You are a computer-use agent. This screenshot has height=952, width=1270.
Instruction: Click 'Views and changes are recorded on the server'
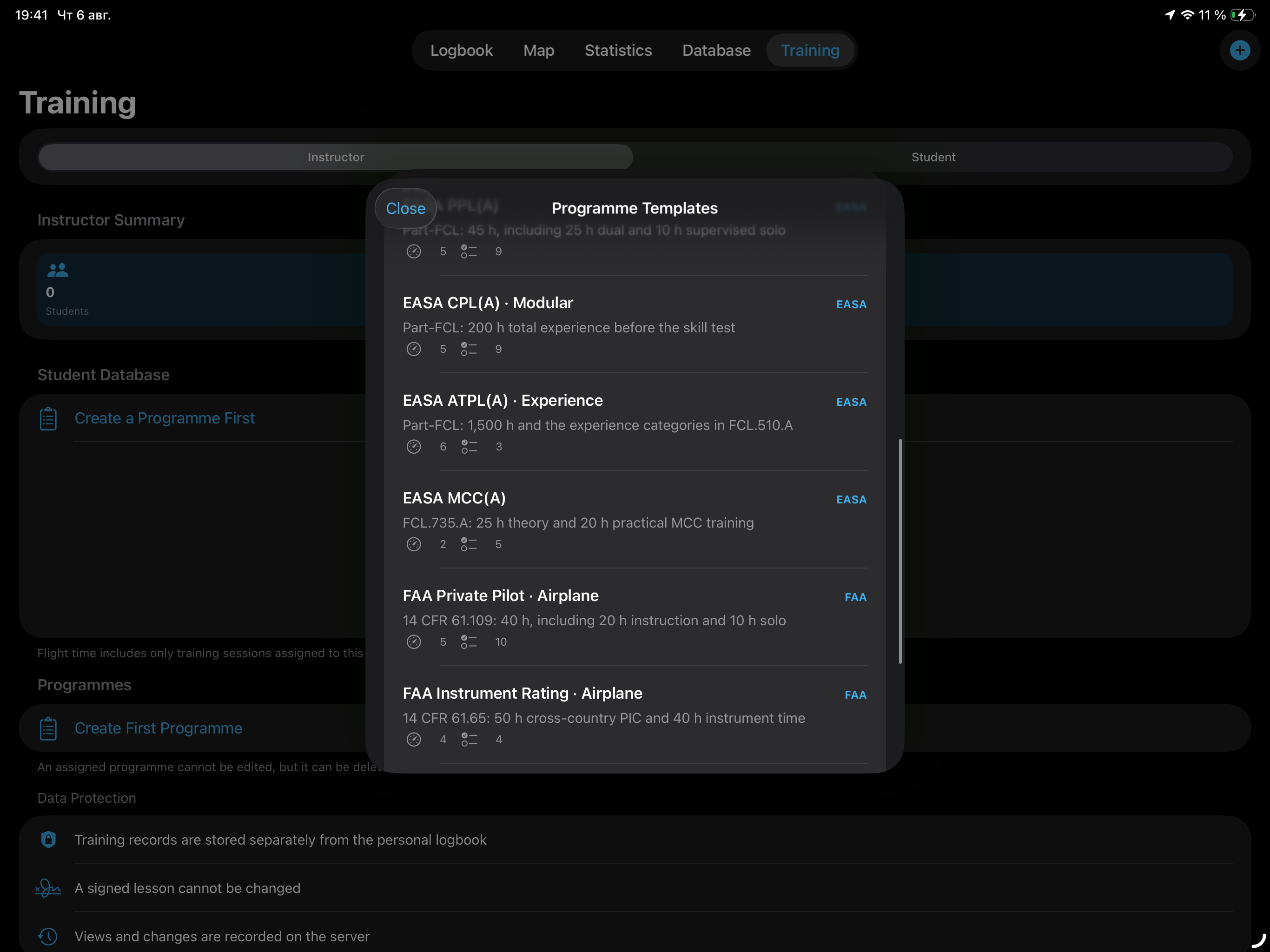tap(222, 937)
